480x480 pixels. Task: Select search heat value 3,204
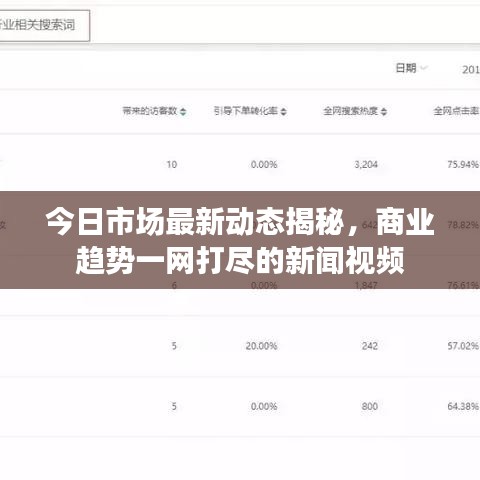click(x=366, y=164)
